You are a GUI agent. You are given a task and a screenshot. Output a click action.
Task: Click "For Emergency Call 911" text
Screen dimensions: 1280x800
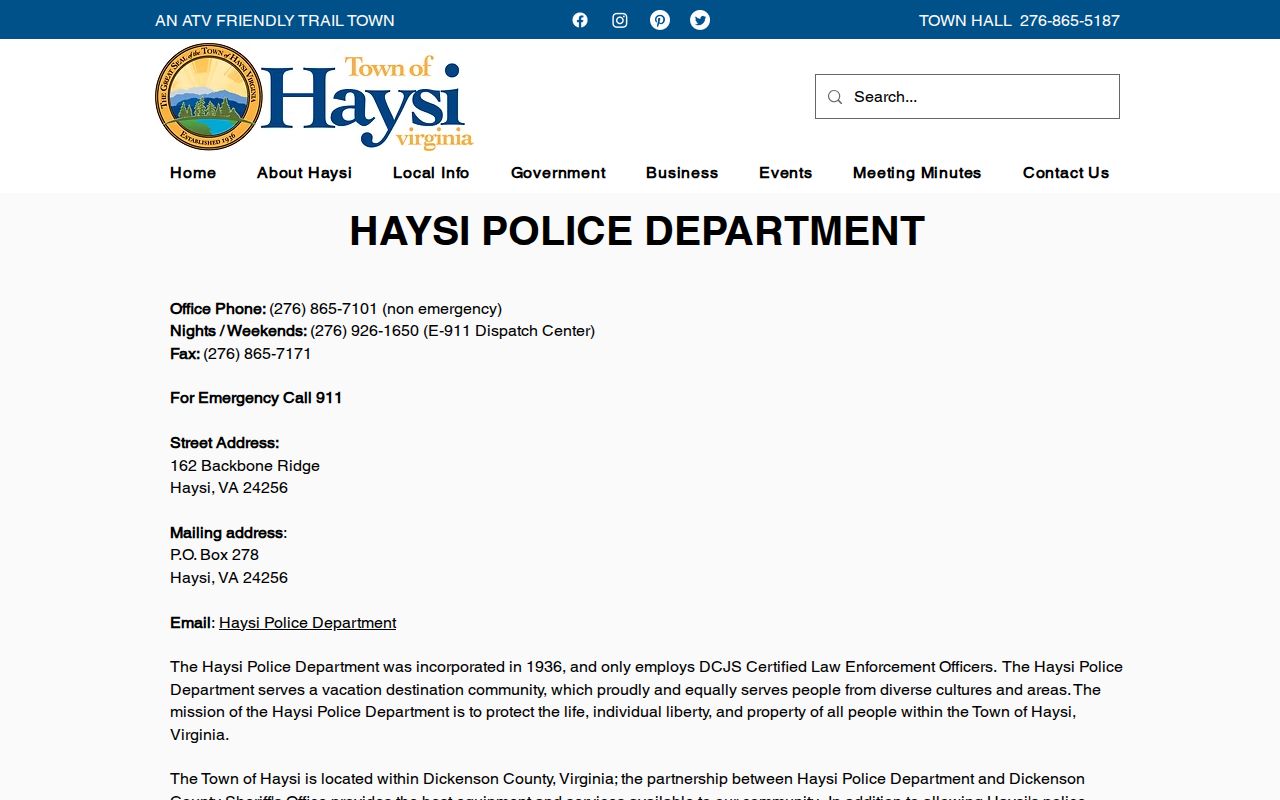256,398
